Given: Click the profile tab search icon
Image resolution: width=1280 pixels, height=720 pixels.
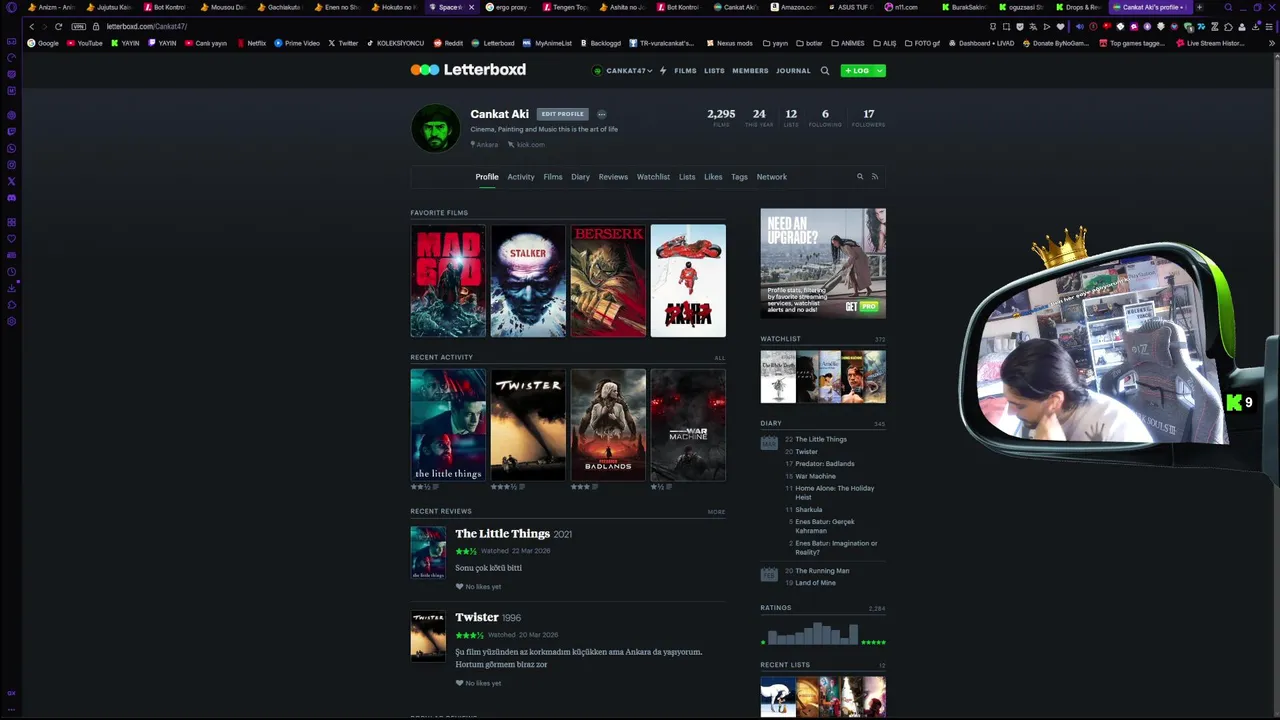Looking at the screenshot, I should 859,177.
